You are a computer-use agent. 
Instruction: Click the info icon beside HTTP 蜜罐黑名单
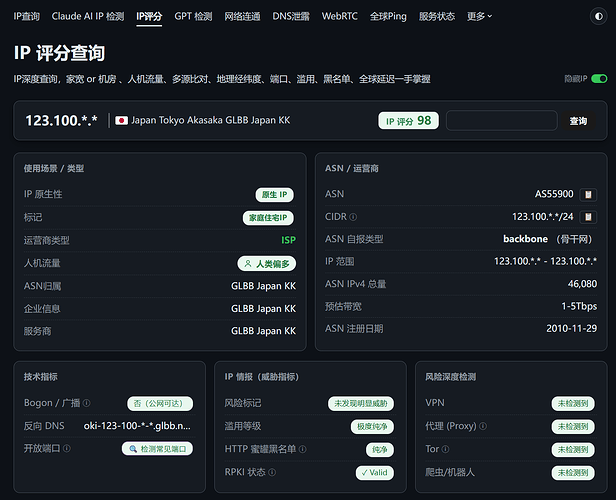tap(302, 449)
